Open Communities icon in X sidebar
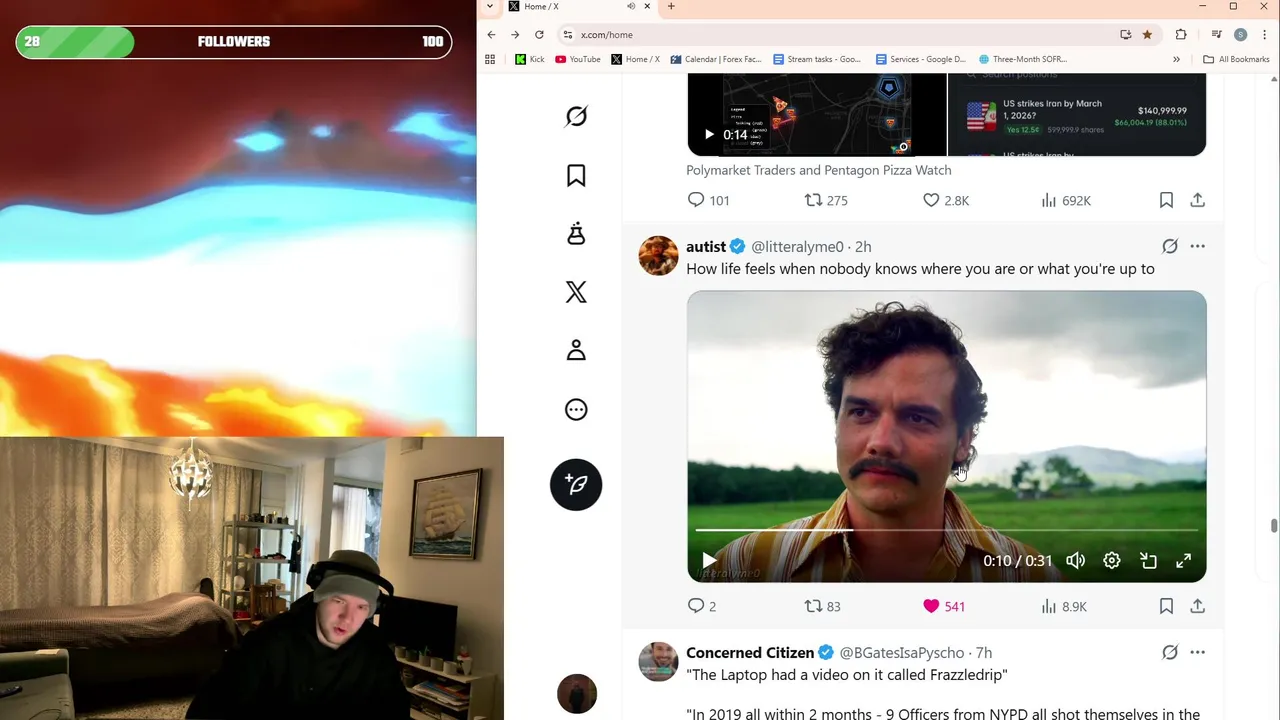 coord(576,234)
